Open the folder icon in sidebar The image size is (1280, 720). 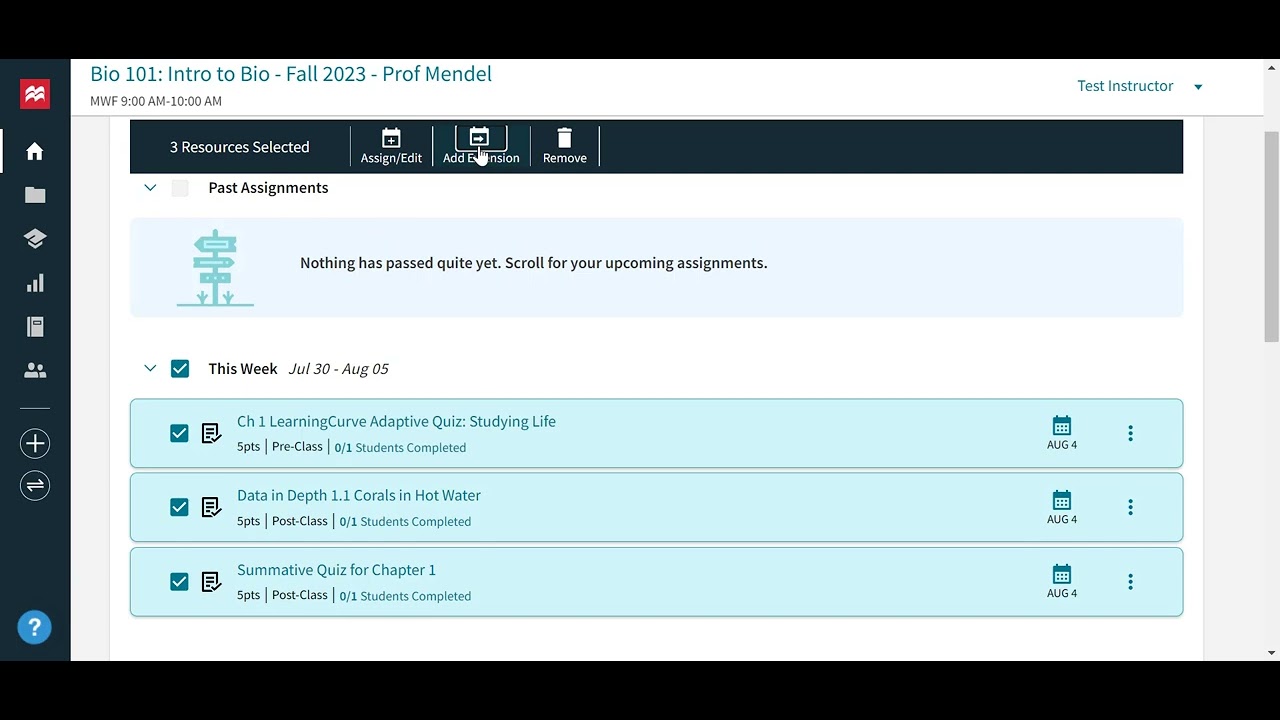tap(35, 195)
